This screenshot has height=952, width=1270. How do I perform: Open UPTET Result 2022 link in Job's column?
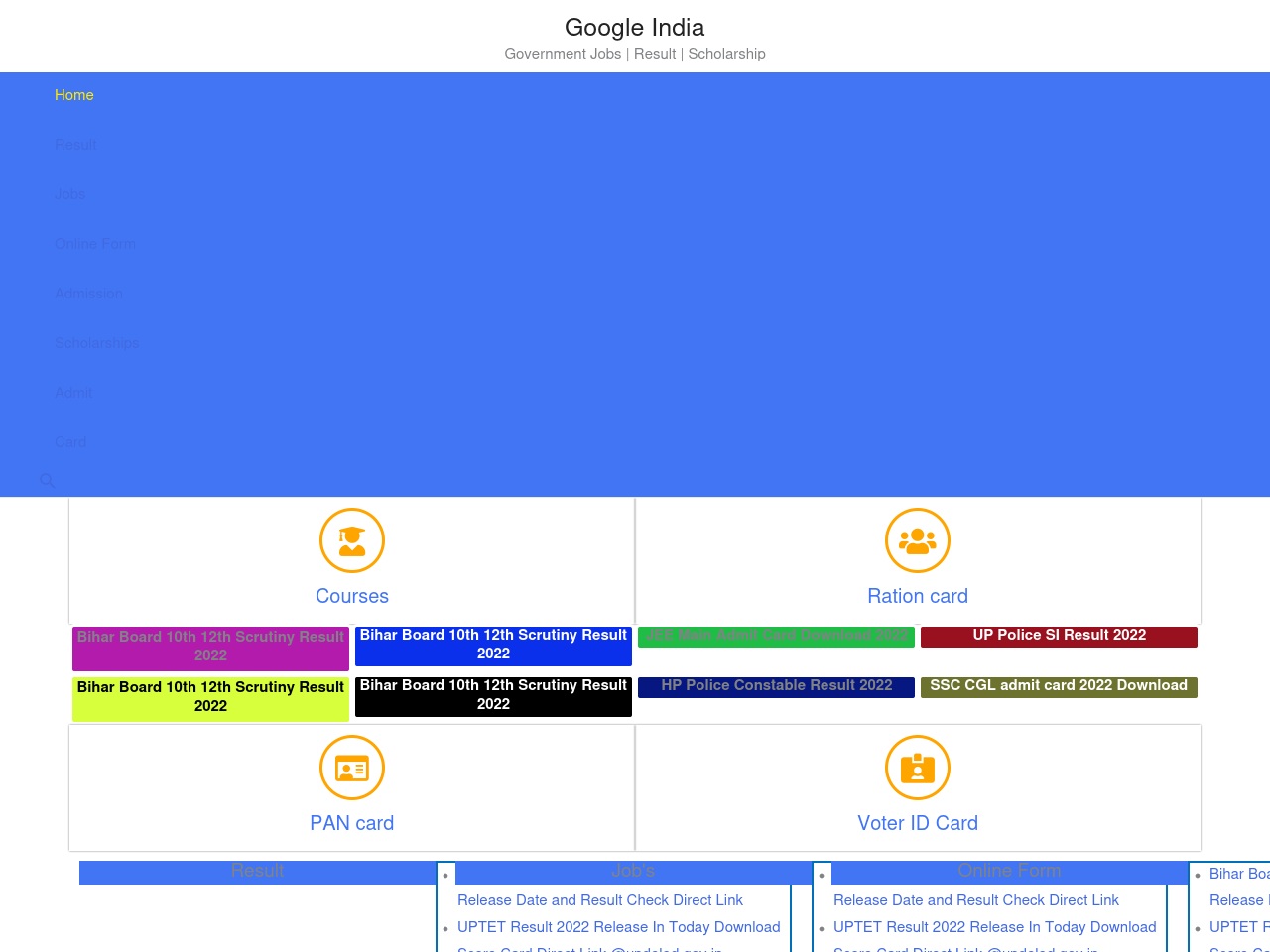point(619,927)
